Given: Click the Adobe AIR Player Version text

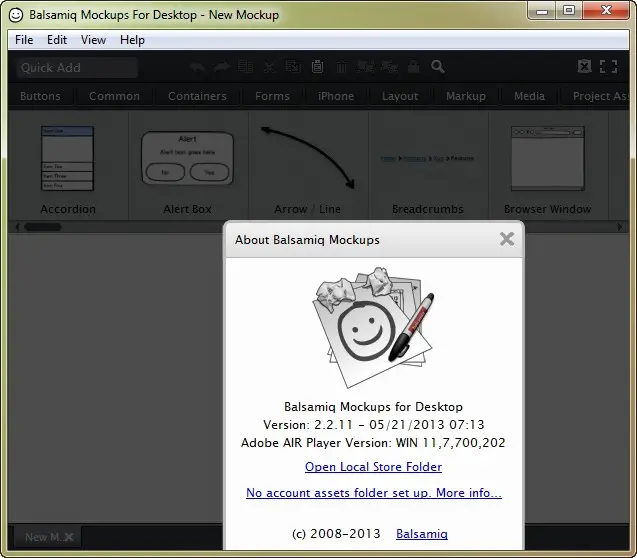Looking at the screenshot, I should (373, 443).
